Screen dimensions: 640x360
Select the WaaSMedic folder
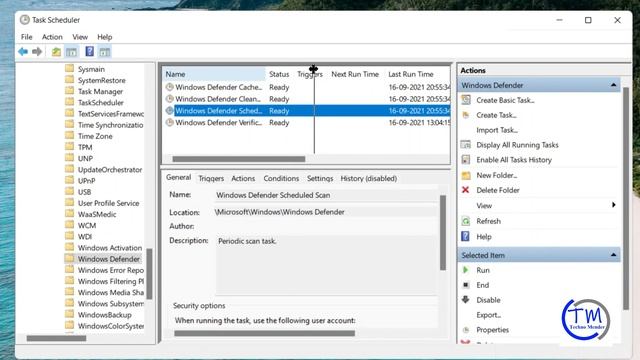(97, 214)
